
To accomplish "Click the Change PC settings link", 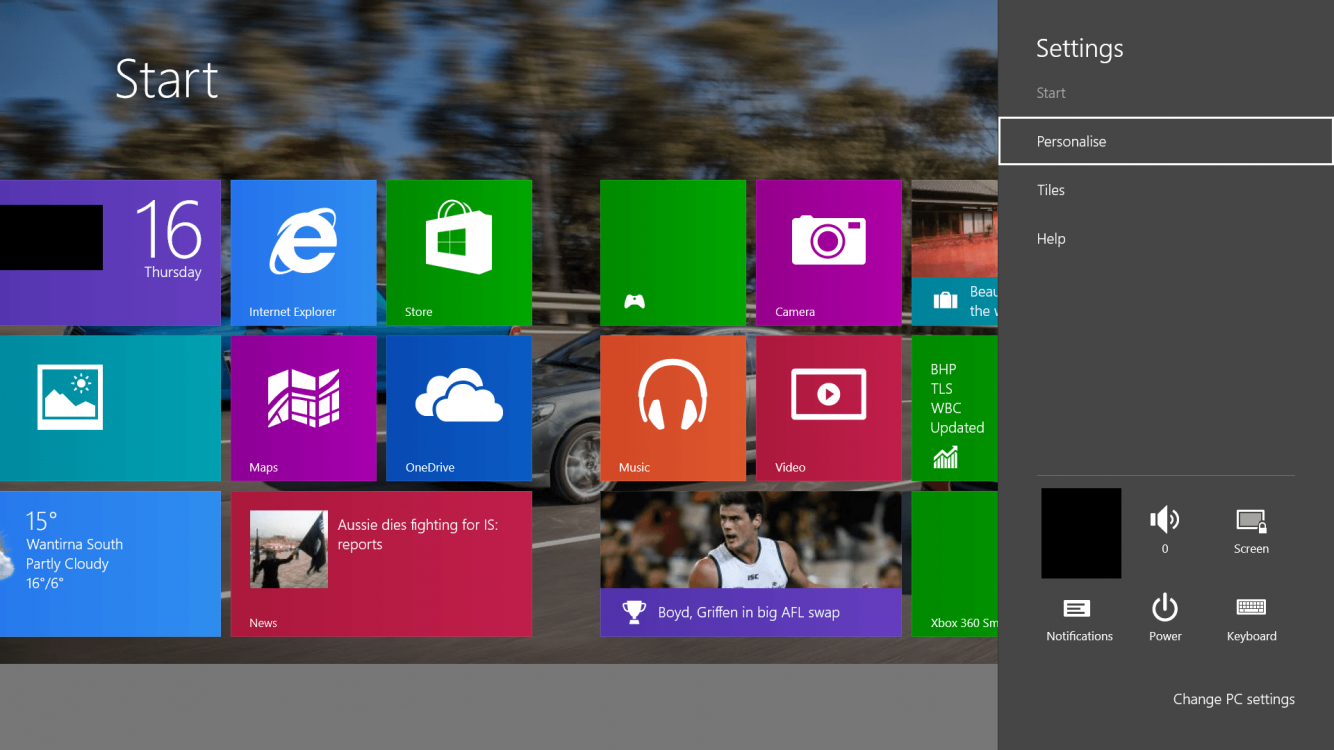I will [x=1233, y=699].
